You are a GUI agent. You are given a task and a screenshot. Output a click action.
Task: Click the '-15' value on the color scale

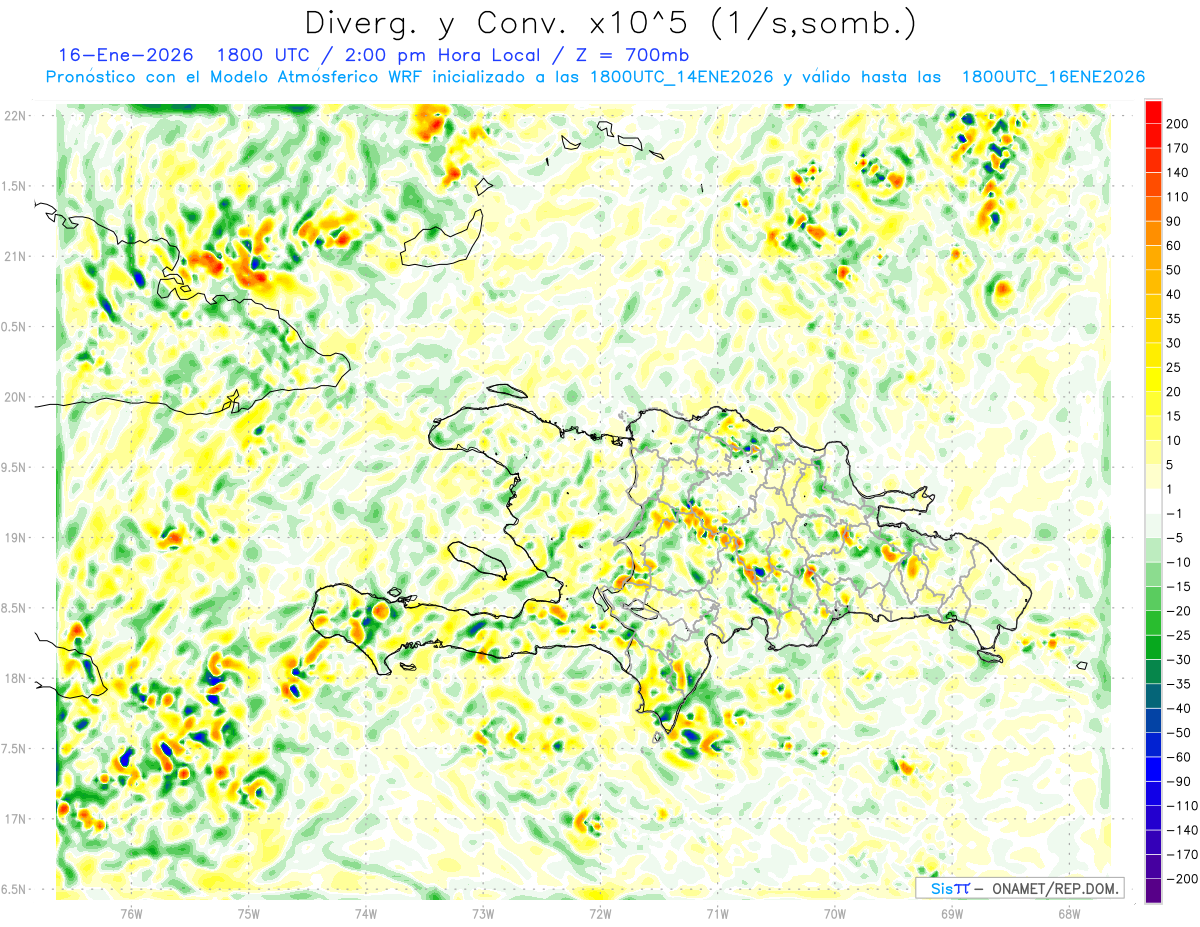pos(1177,587)
